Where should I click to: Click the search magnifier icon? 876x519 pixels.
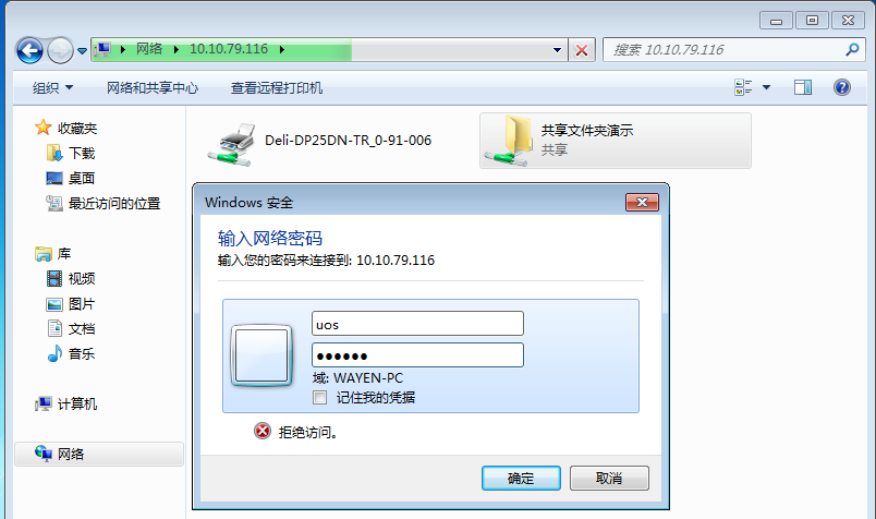point(852,50)
